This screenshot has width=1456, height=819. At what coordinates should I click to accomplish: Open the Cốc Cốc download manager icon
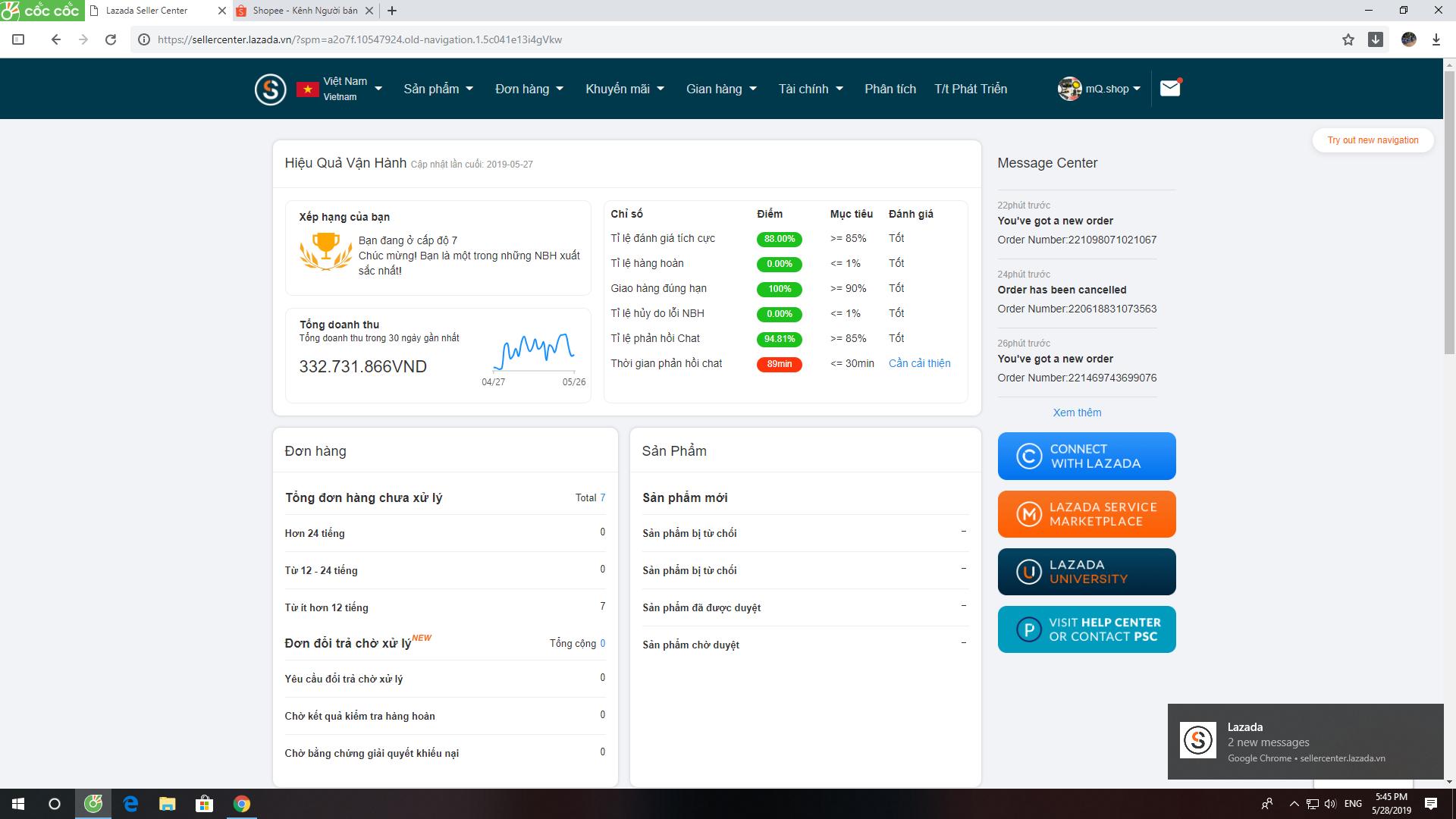1376,39
